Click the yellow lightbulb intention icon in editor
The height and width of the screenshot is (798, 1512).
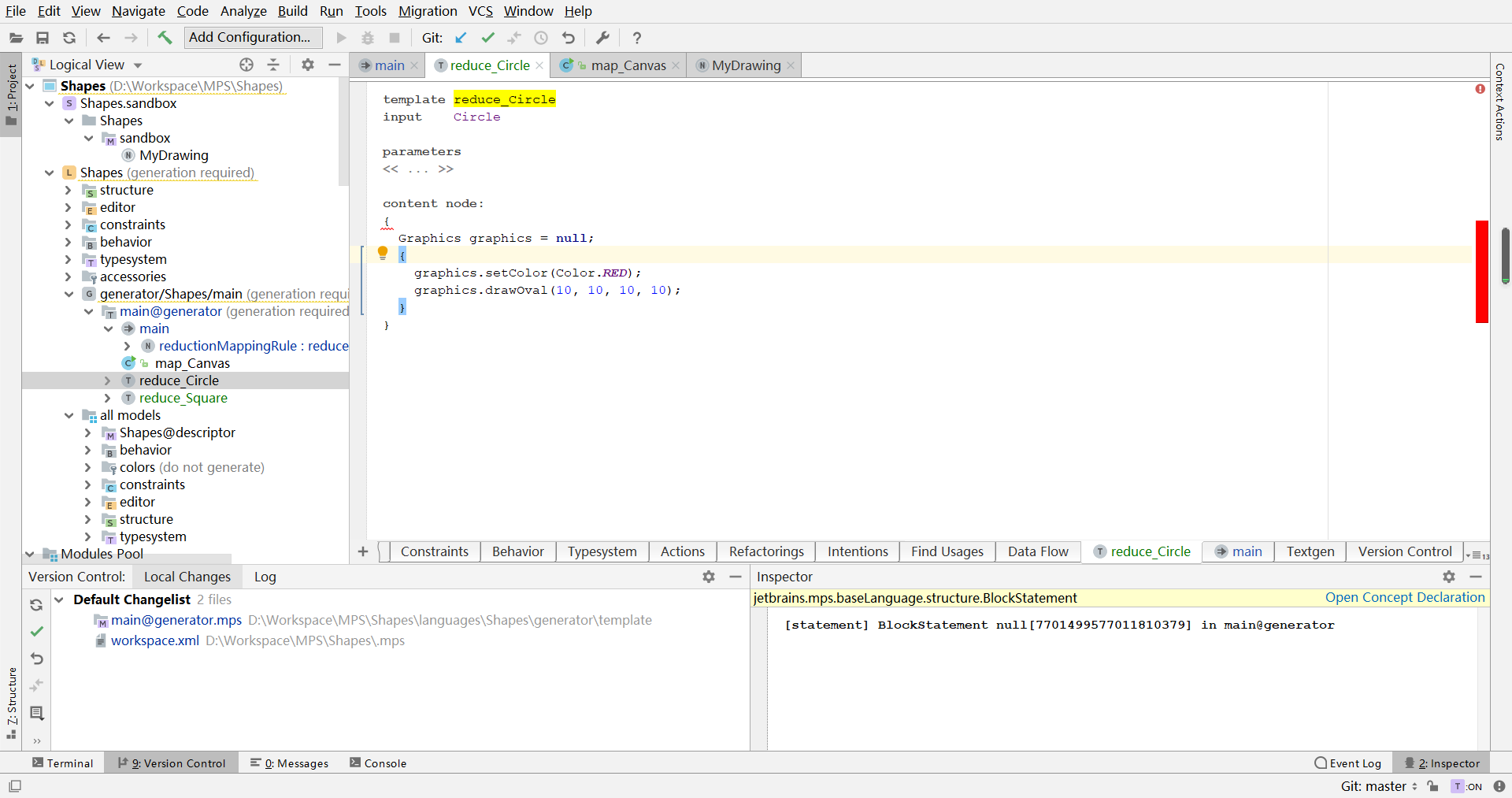[x=383, y=253]
